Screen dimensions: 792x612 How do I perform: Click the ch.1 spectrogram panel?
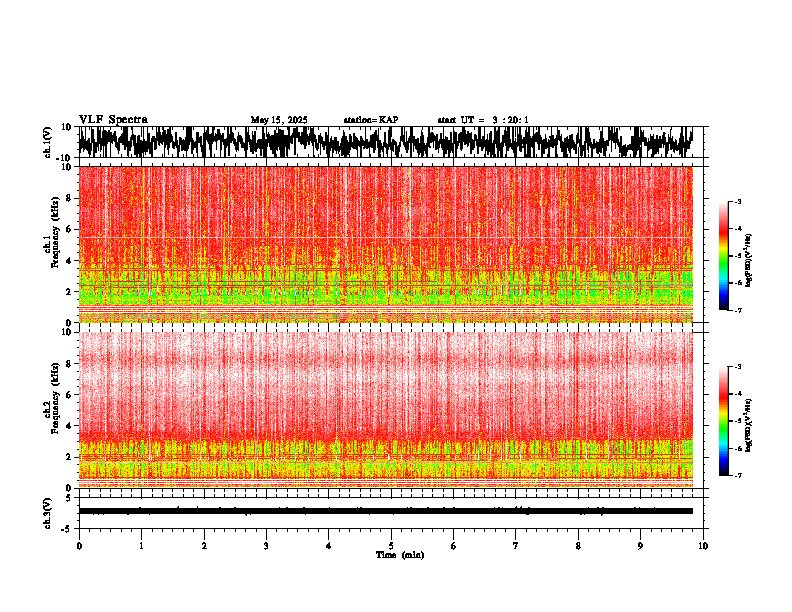click(386, 244)
